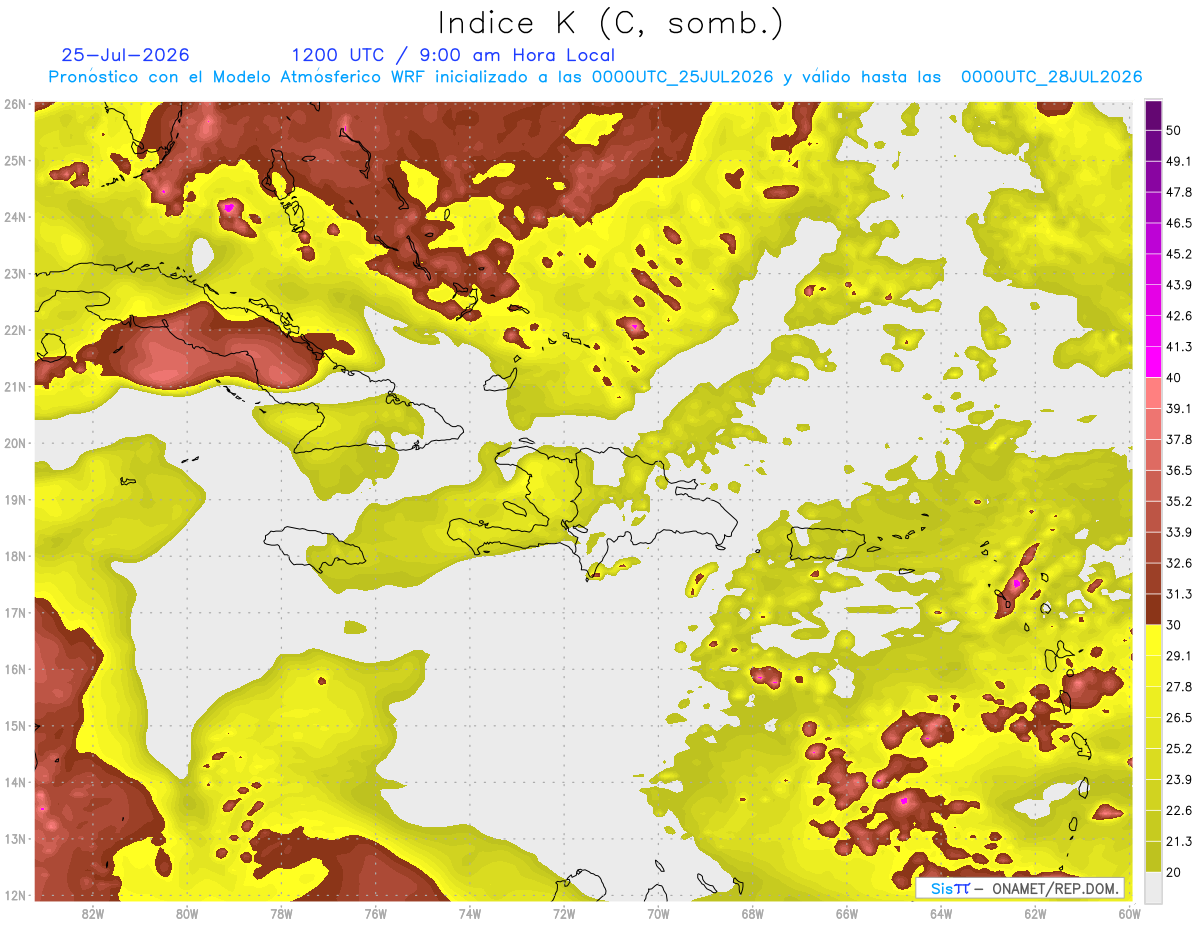
Task: Click the colorbar value "20"
Action: pyautogui.click(x=1176, y=871)
